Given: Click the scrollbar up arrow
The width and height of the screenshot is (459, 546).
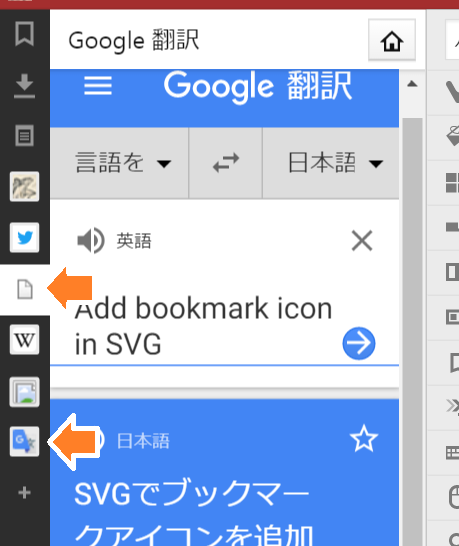Looking at the screenshot, I should click(x=412, y=84).
